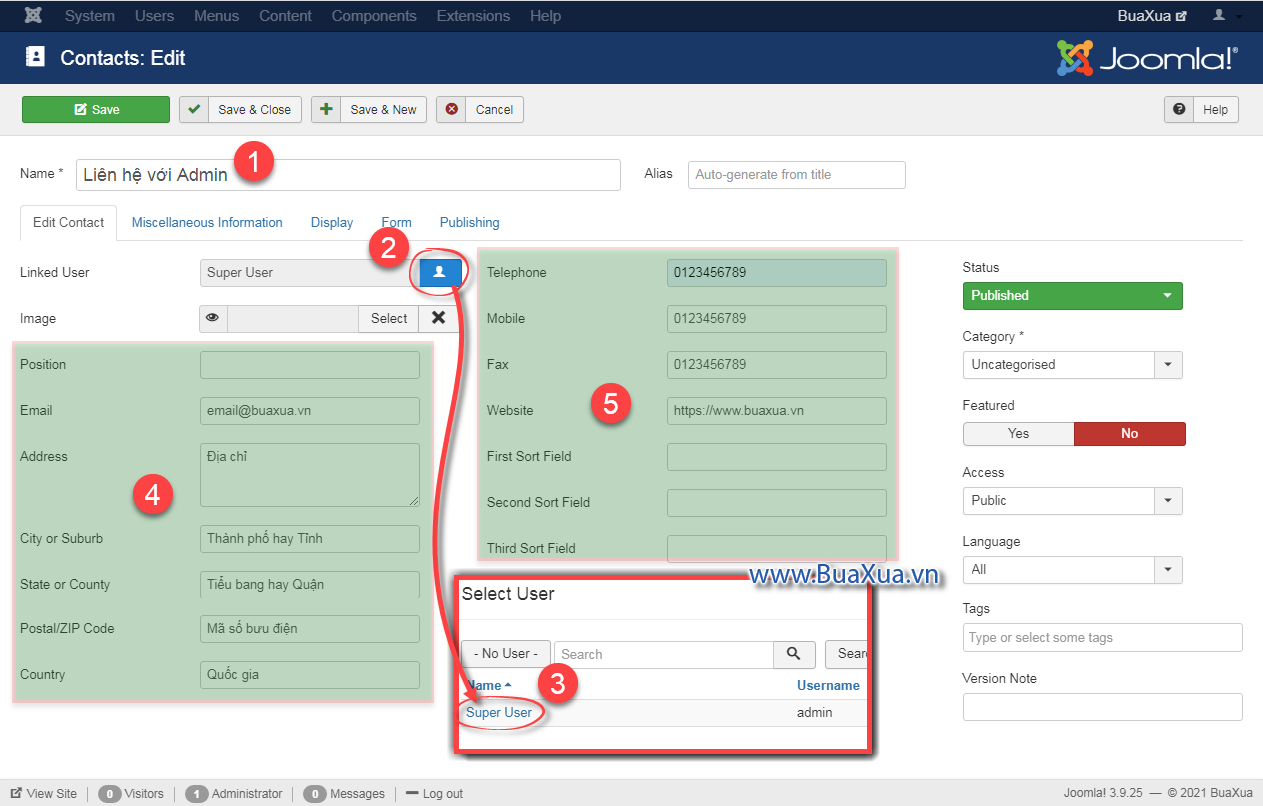The width and height of the screenshot is (1263, 806).
Task: Open the Language dropdown showing All
Action: 1072,570
